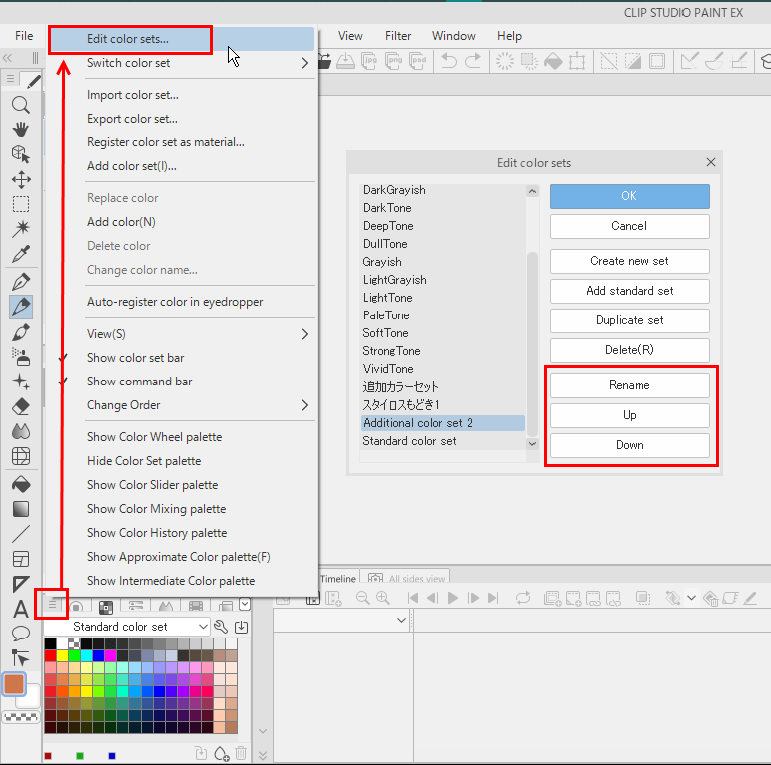This screenshot has width=771, height=765.
Task: Select the Gradient tool
Action: click(21, 509)
